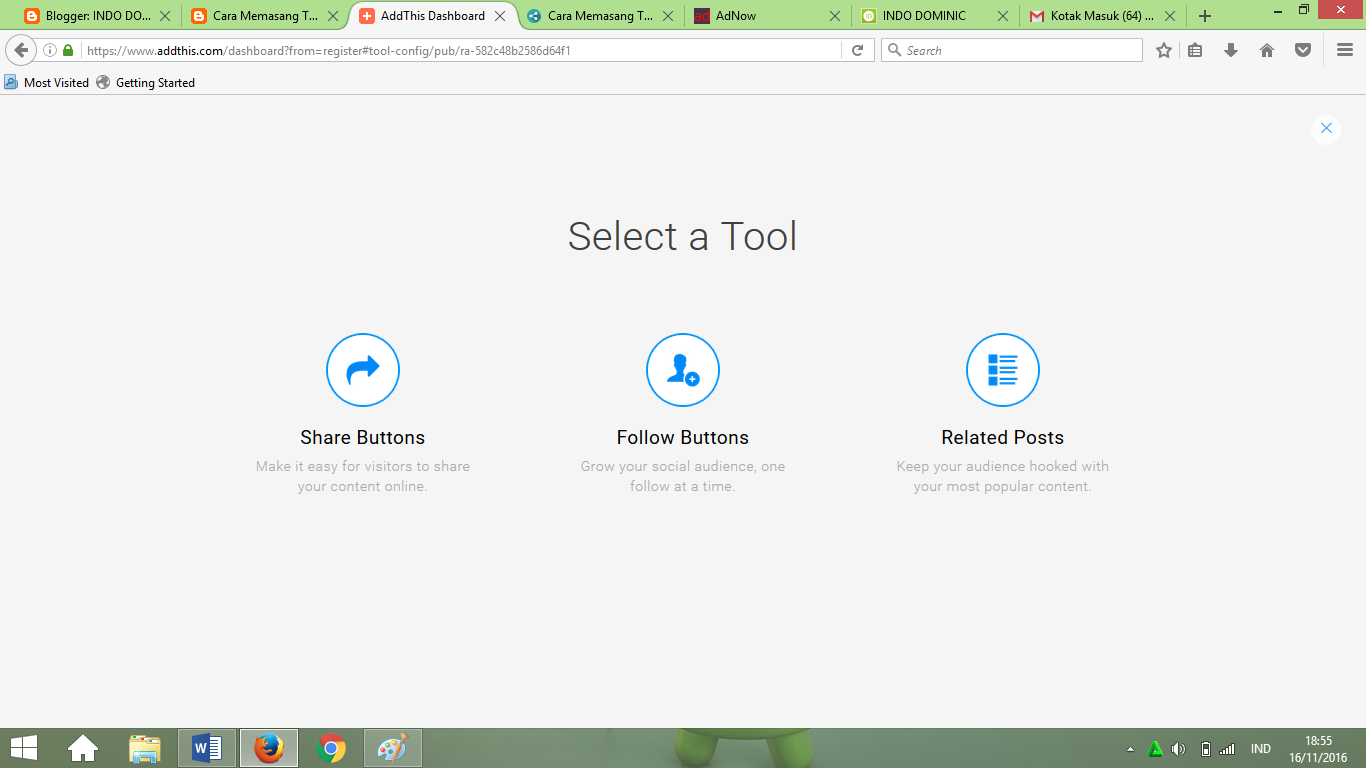1366x768 pixels.
Task: Close the Select a Tool overlay
Action: click(x=1326, y=128)
